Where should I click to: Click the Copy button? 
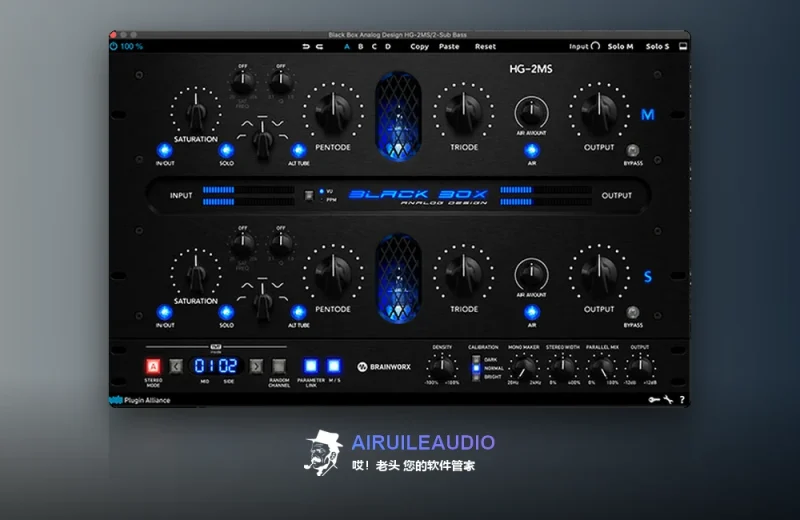[419, 46]
